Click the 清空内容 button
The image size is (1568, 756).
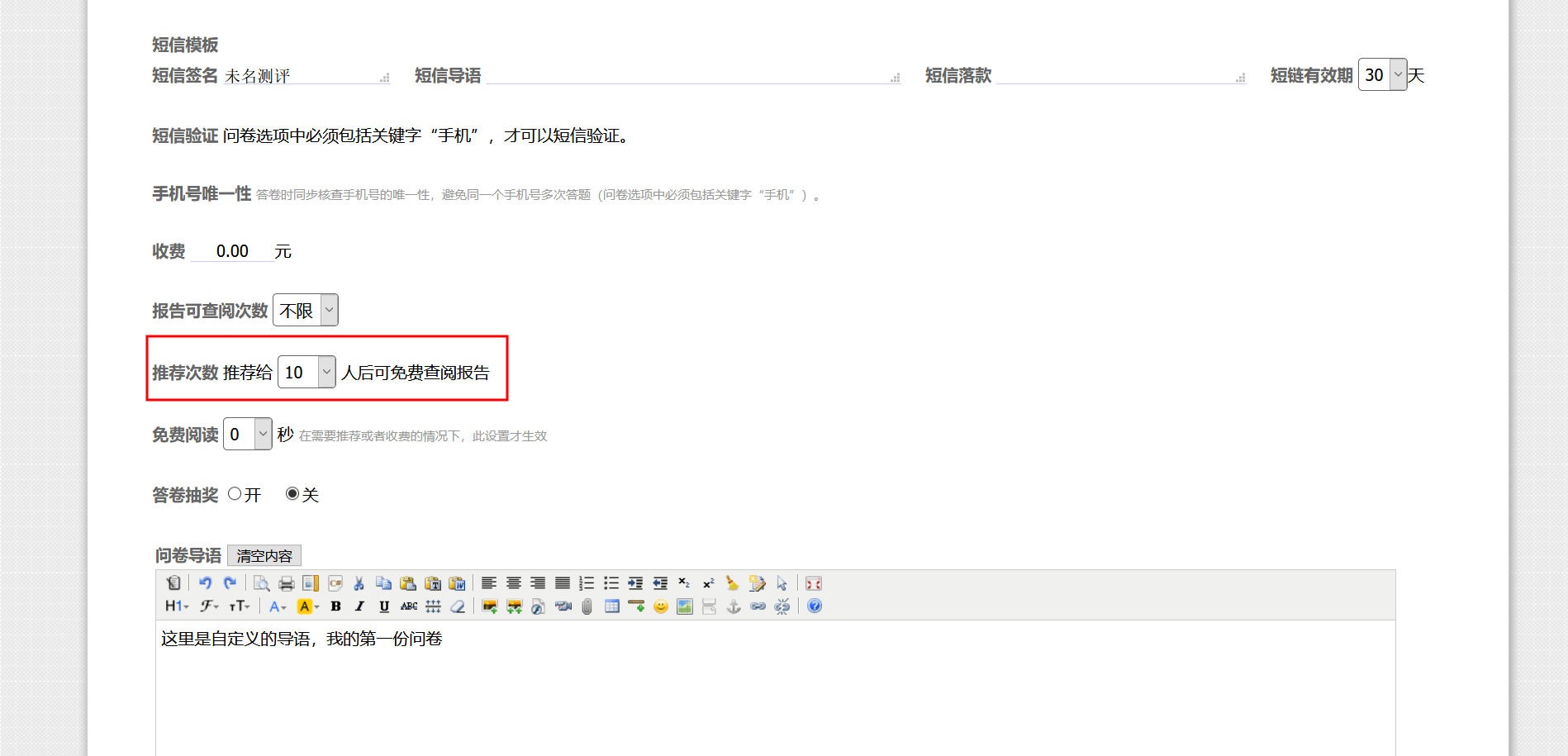point(264,555)
